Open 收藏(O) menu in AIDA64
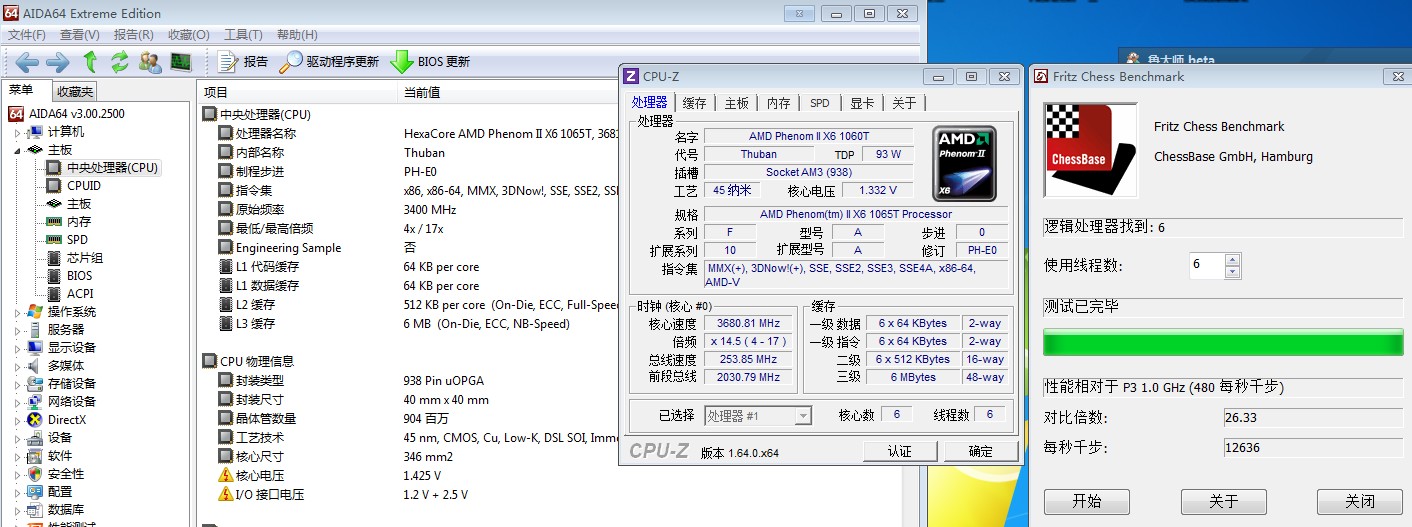Screen dimensions: 1412x527 point(188,35)
